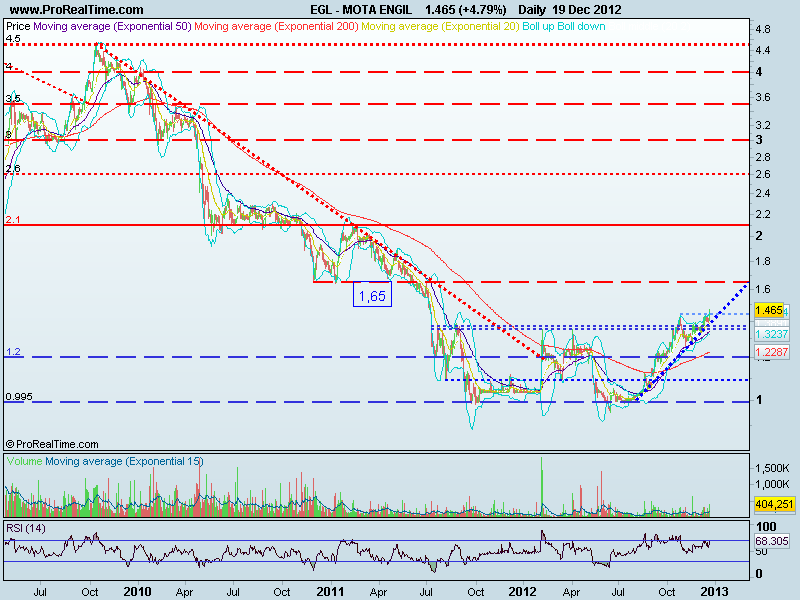Click the 4.5 resistance level label
This screenshot has width=800, height=600.
tap(13, 39)
